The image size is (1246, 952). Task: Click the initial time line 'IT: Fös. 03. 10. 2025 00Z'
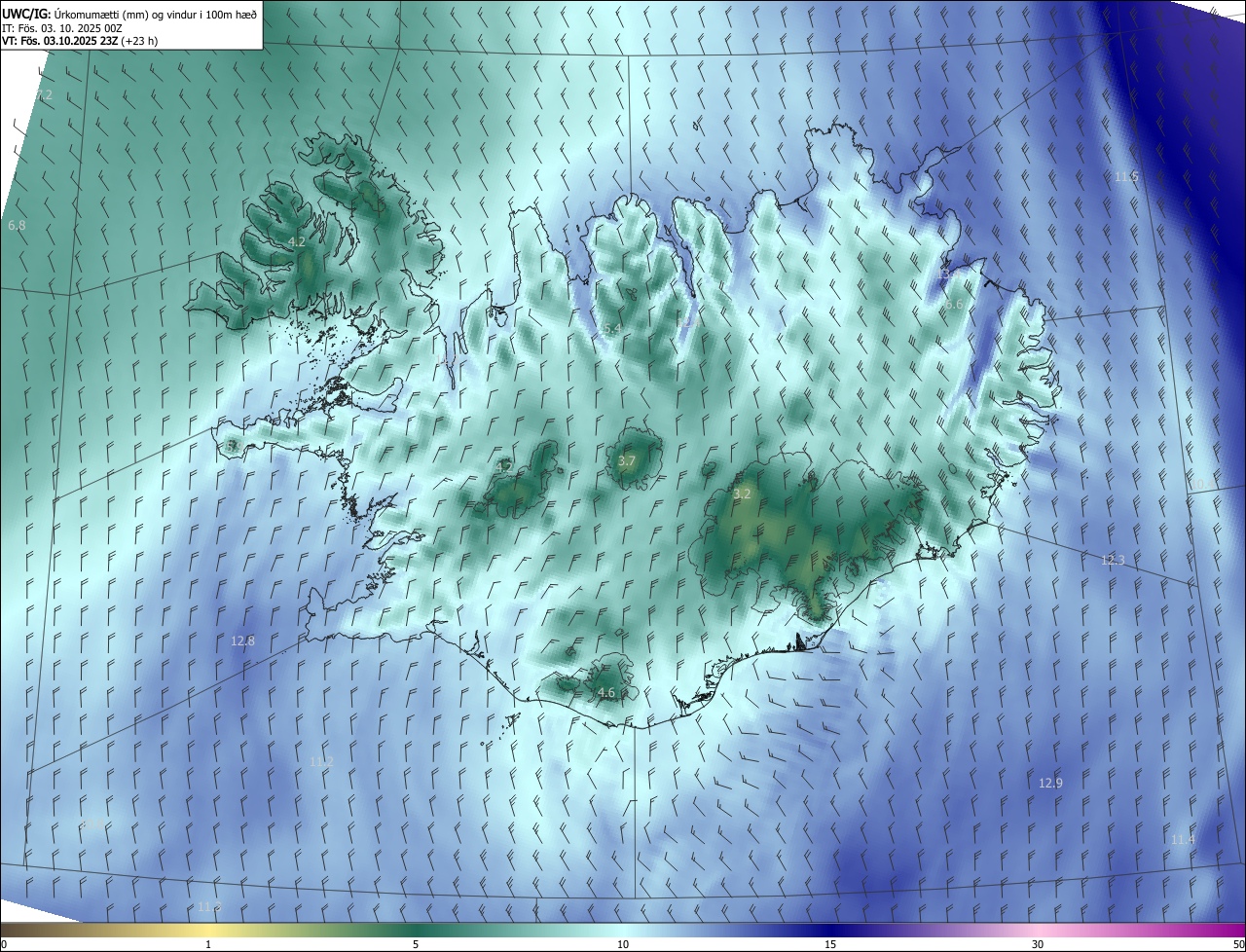61,27
